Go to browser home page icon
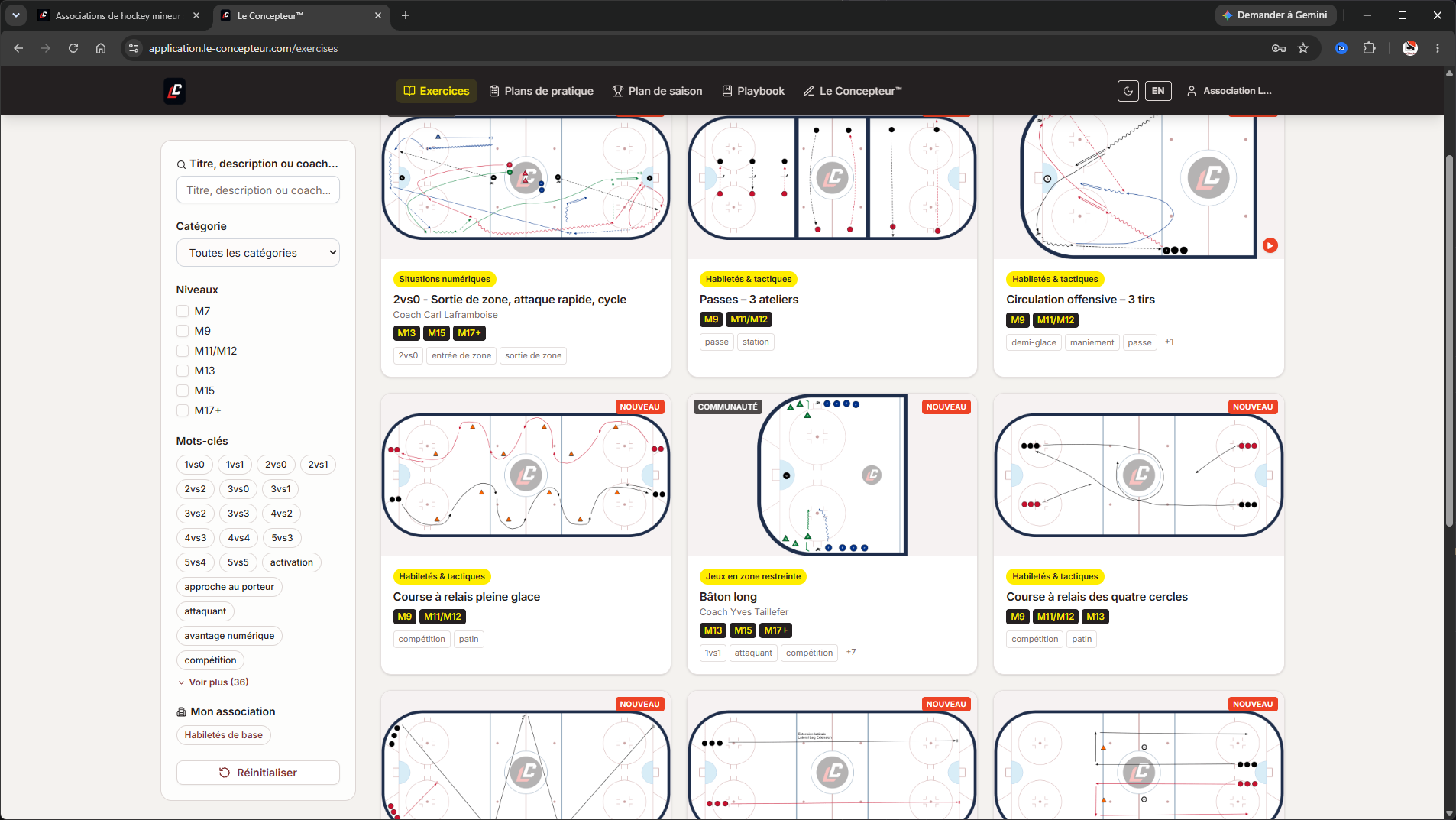 (101, 48)
